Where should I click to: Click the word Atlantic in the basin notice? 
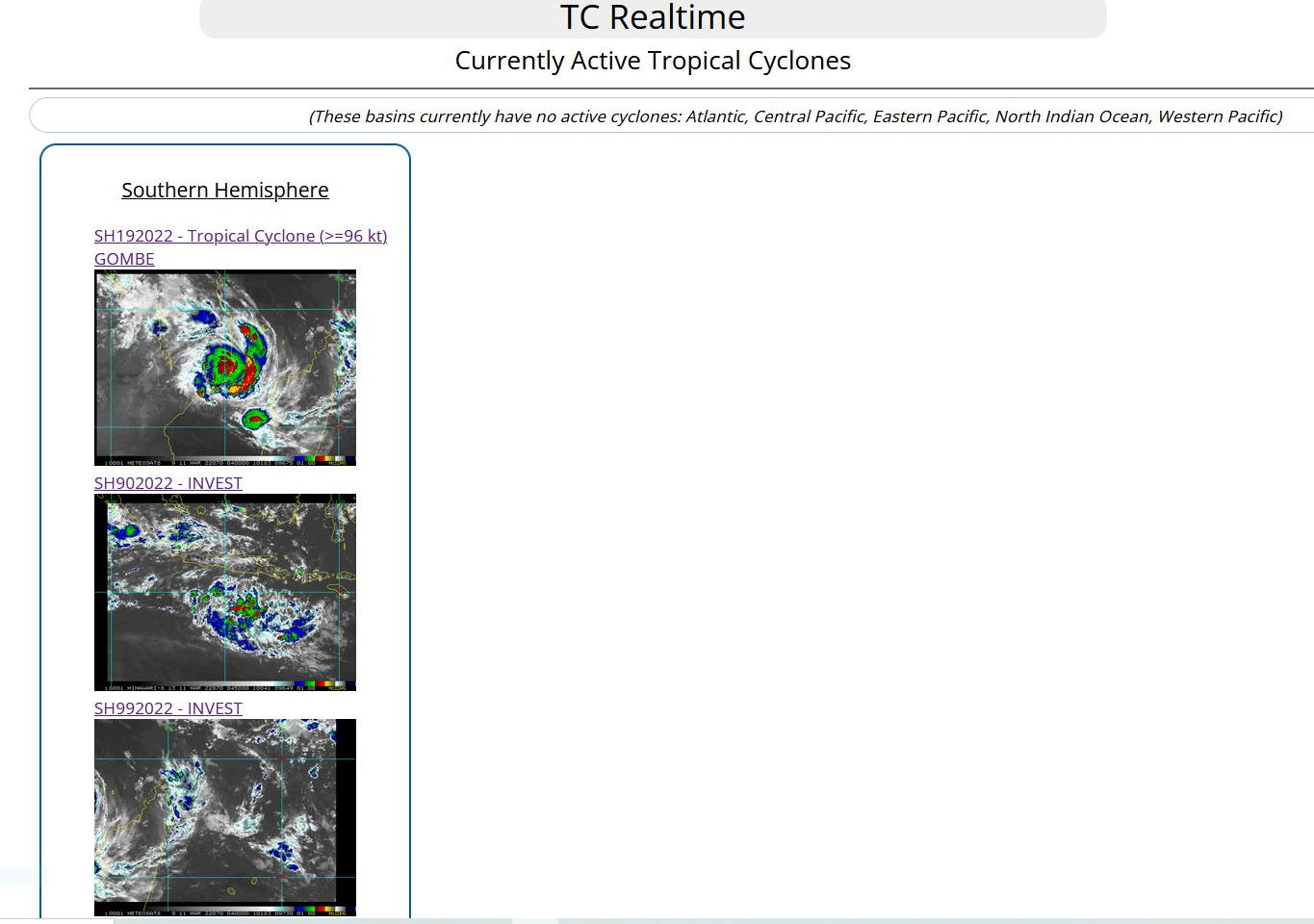715,116
